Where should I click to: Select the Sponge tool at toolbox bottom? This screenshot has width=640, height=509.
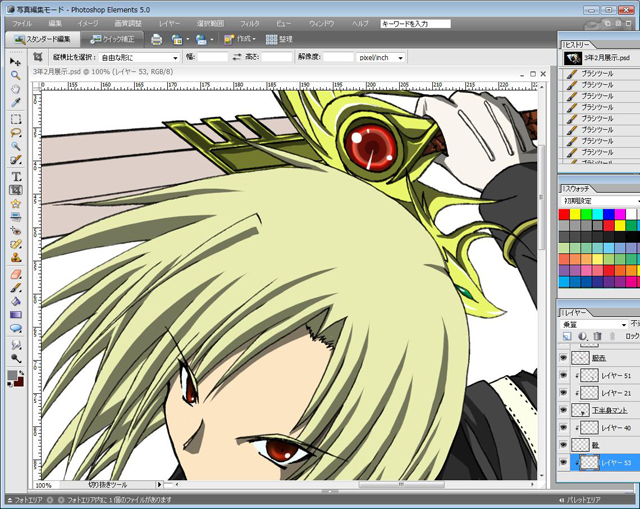coord(16,358)
